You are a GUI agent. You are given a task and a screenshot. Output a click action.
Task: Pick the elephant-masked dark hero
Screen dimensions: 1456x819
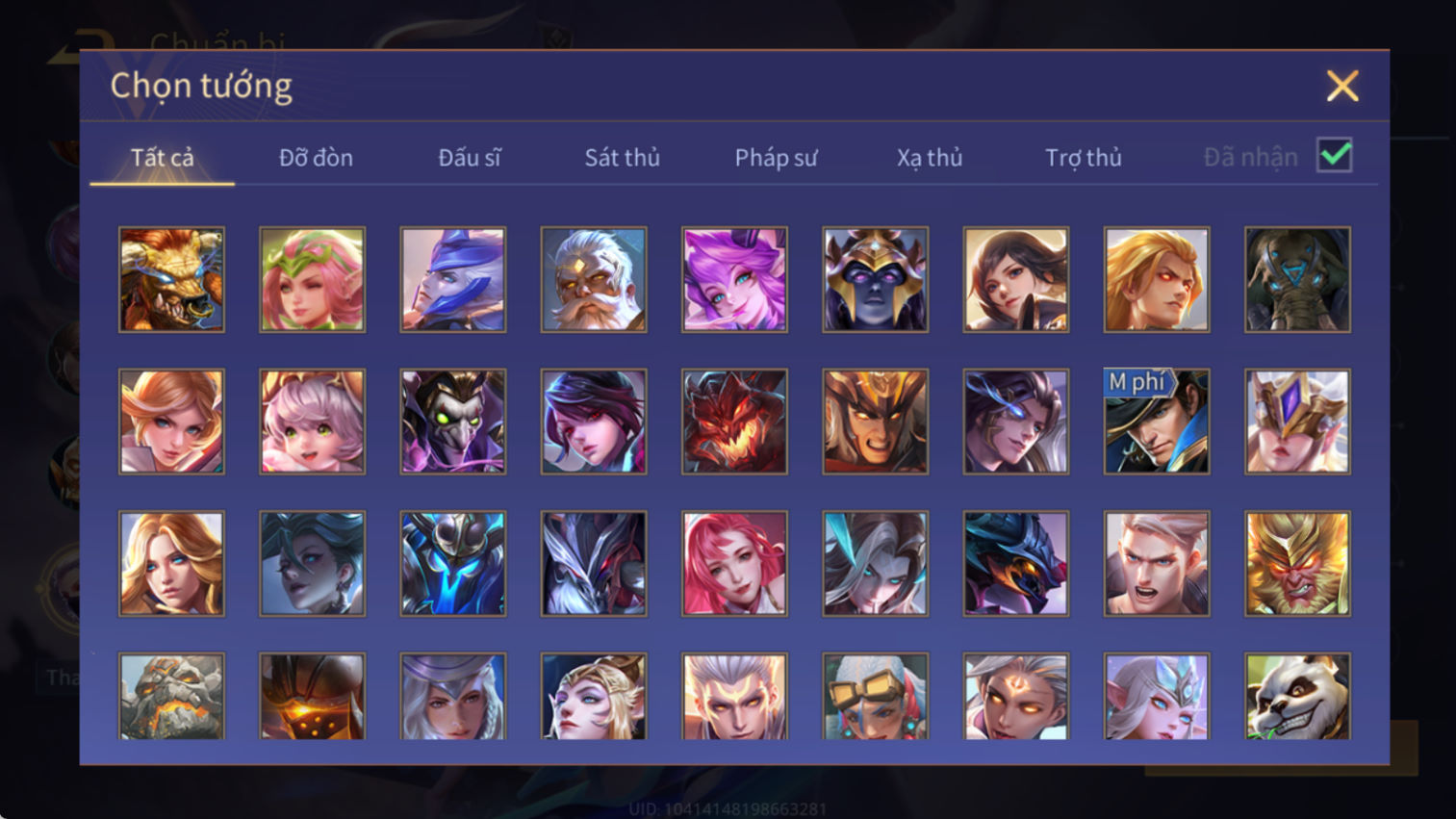coord(1297,280)
